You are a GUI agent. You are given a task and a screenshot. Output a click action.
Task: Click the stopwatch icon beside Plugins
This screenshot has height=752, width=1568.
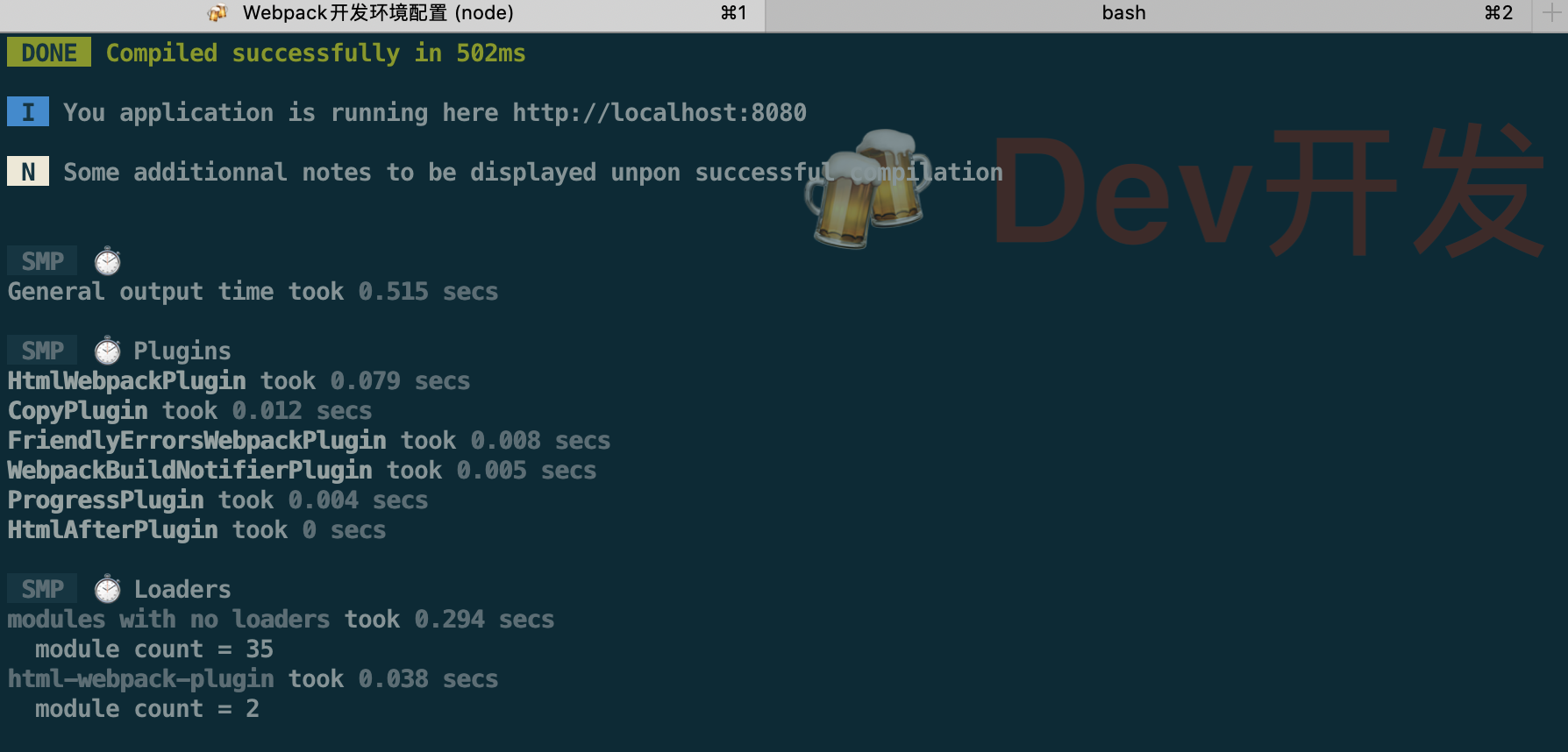coord(108,351)
